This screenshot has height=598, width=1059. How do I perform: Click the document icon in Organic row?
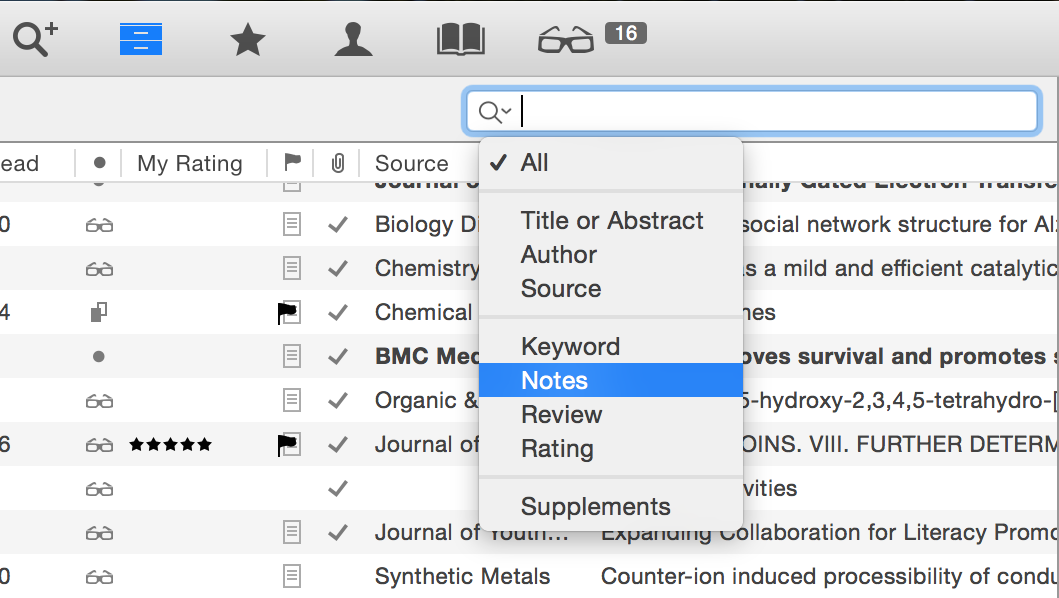292,400
